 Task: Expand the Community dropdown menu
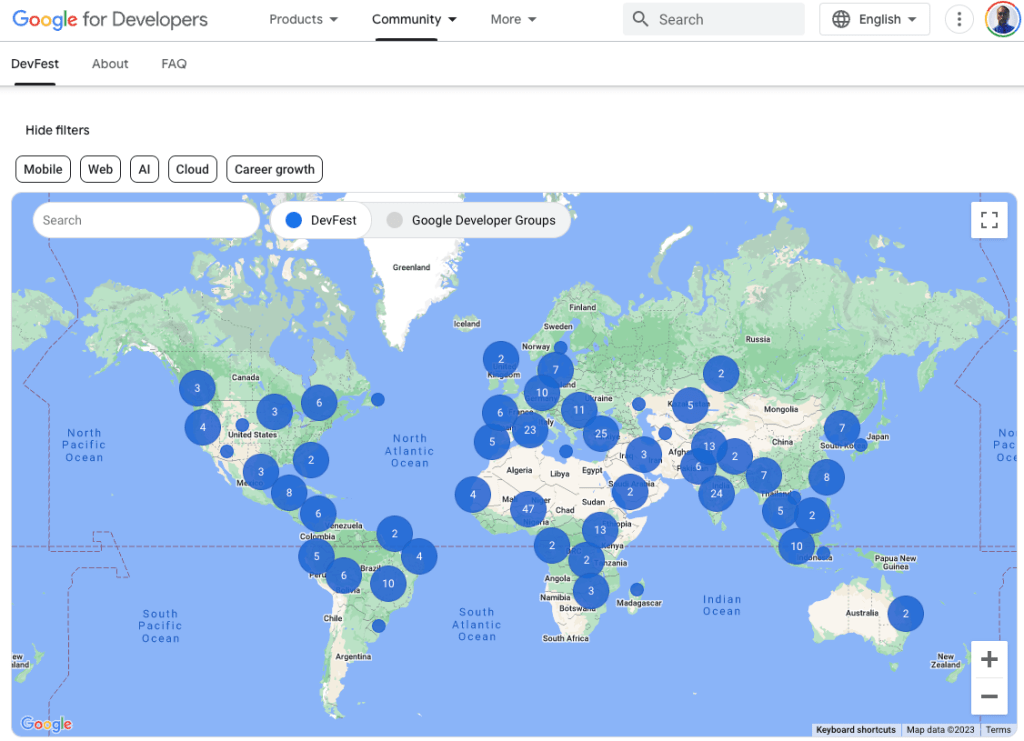pyautogui.click(x=414, y=20)
